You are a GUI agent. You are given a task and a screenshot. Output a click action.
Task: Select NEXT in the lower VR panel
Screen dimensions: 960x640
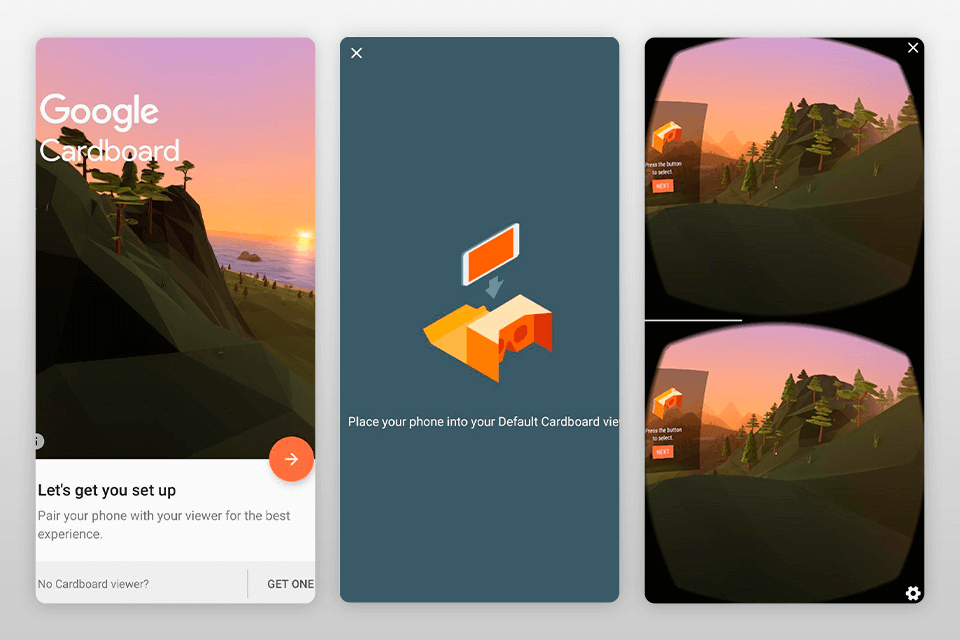tap(663, 451)
